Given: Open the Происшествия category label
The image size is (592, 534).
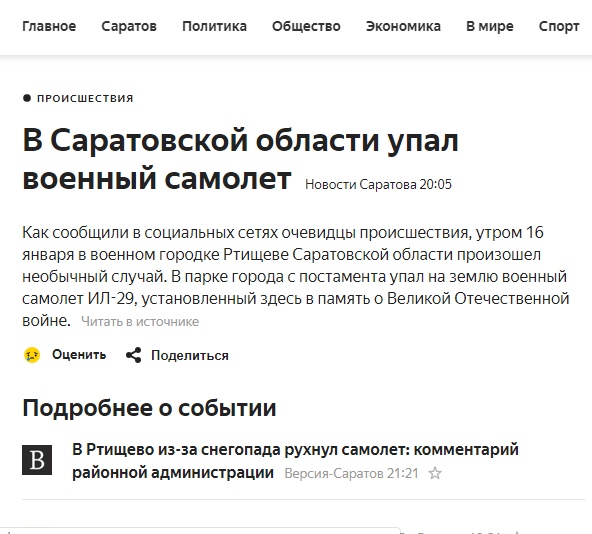Looking at the screenshot, I should click(85, 99).
